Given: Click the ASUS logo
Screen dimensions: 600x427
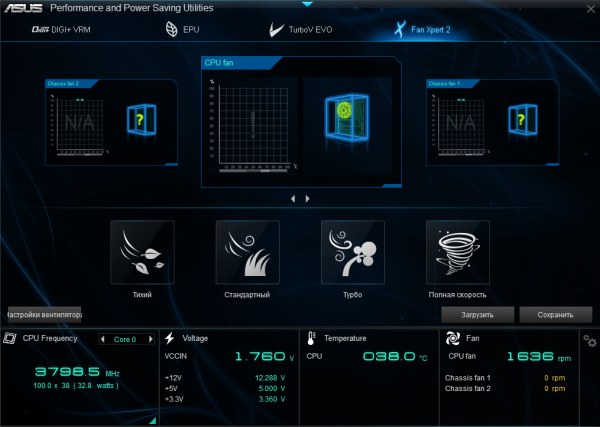Looking at the screenshot, I should (23, 8).
